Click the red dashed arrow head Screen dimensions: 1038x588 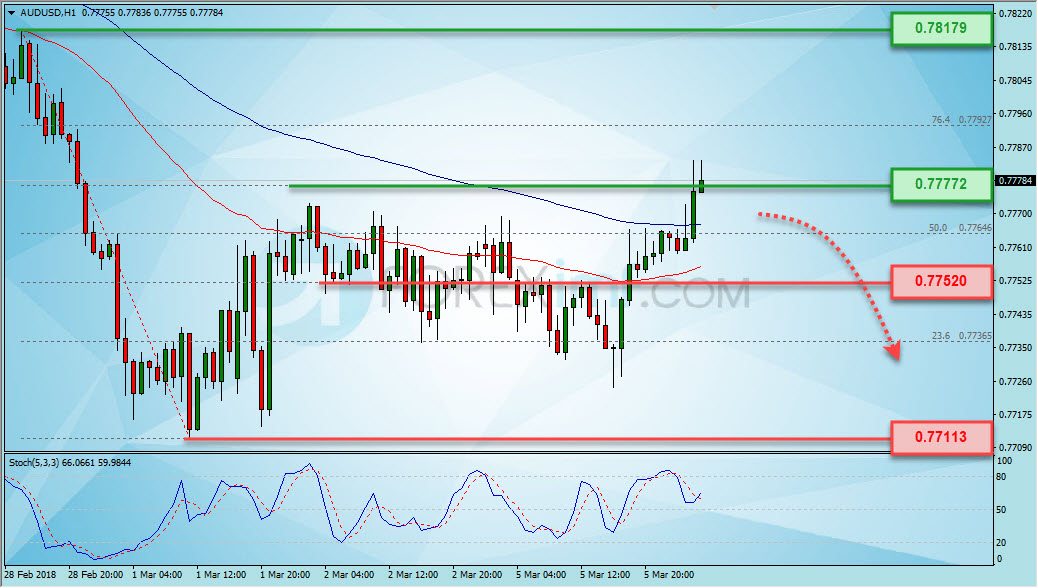pyautogui.click(x=893, y=350)
